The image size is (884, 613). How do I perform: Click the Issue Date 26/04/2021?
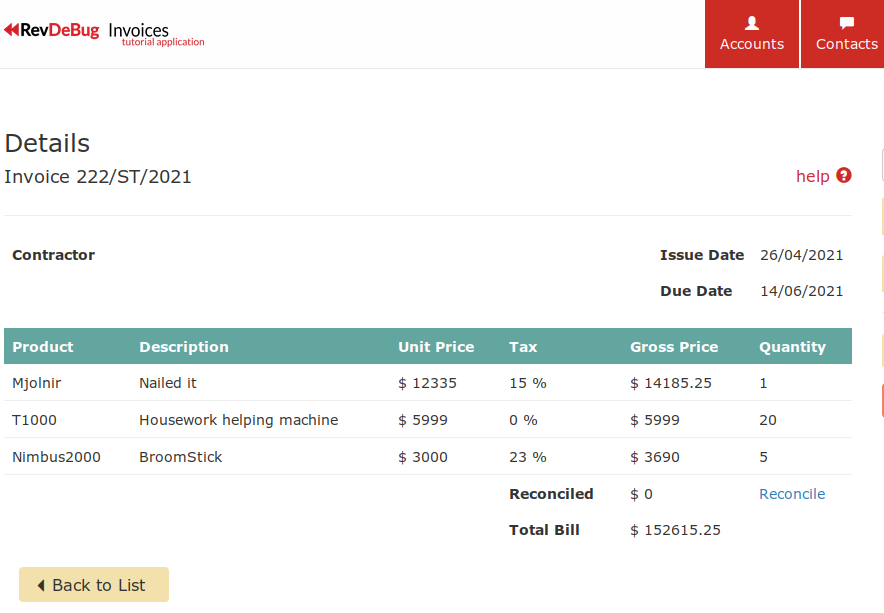coord(801,255)
